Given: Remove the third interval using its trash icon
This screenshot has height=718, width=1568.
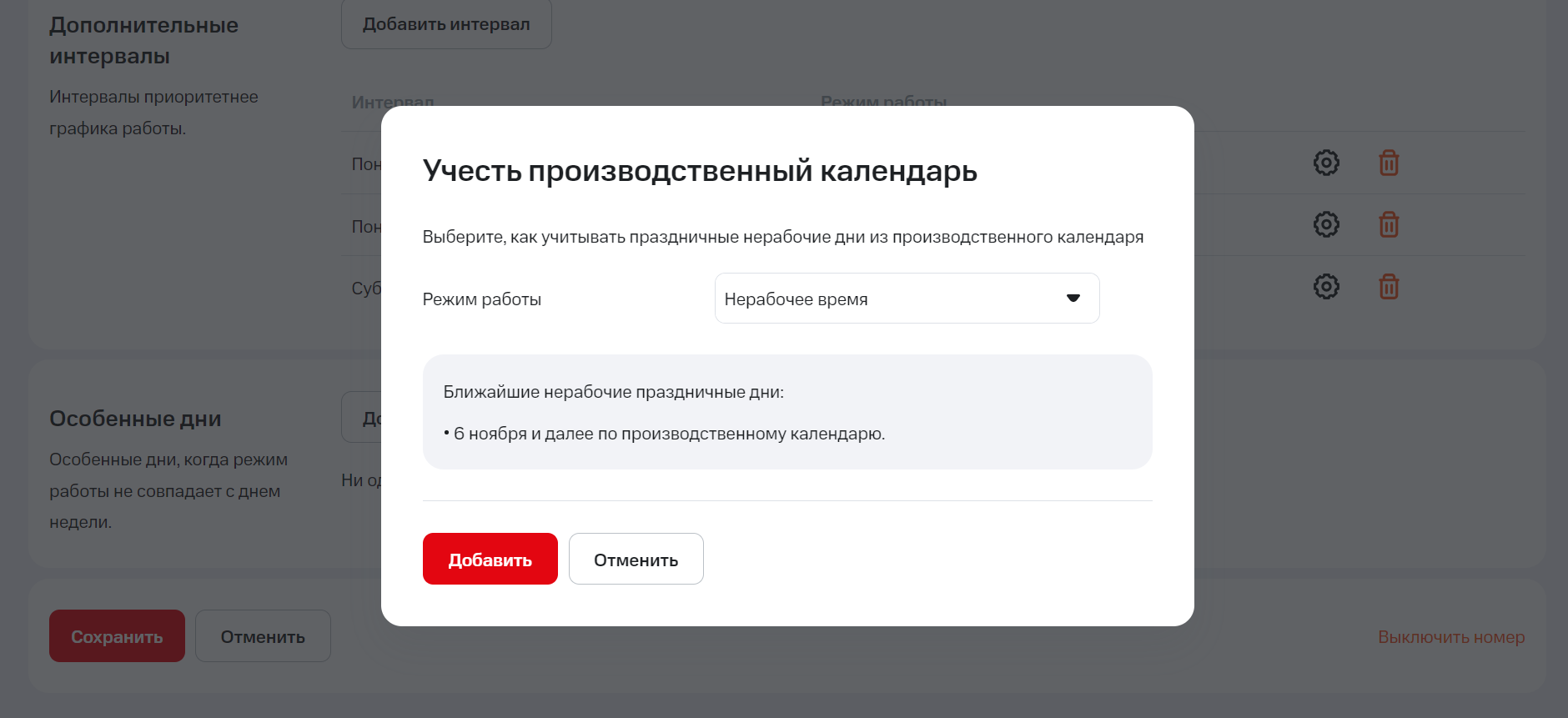Looking at the screenshot, I should [x=1389, y=287].
